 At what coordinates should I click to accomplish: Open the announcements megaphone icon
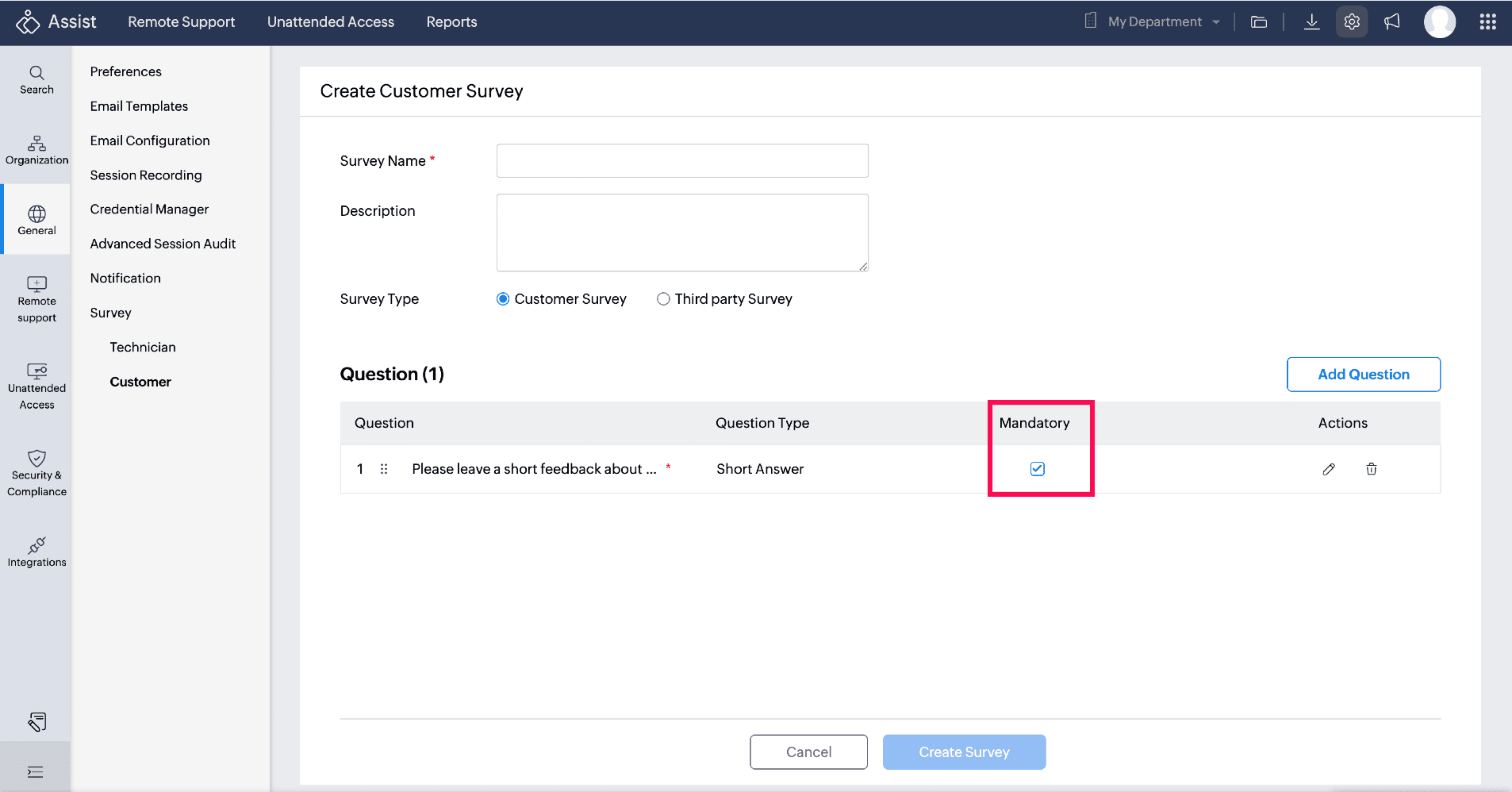(1392, 22)
